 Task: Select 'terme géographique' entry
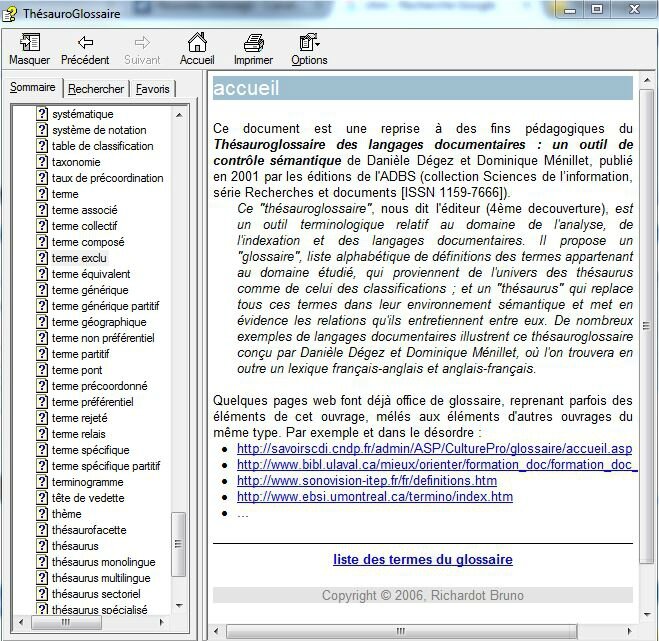point(99,322)
